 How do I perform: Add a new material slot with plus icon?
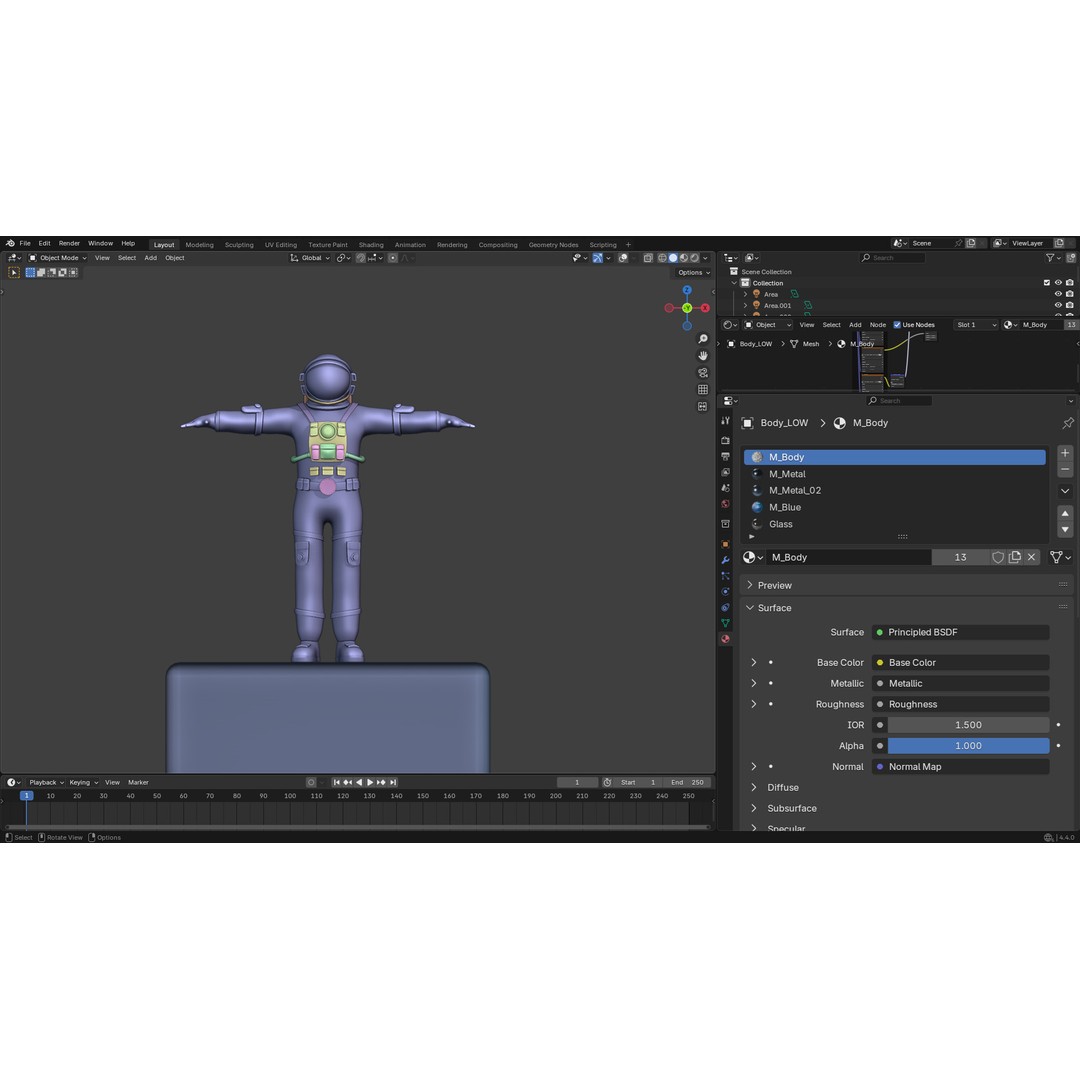click(1065, 453)
